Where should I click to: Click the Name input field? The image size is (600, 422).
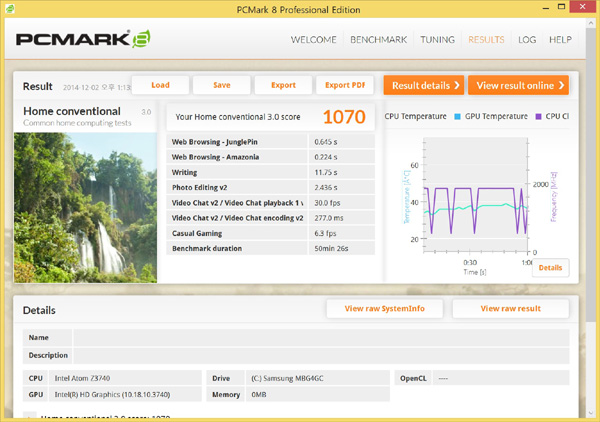coord(321,337)
